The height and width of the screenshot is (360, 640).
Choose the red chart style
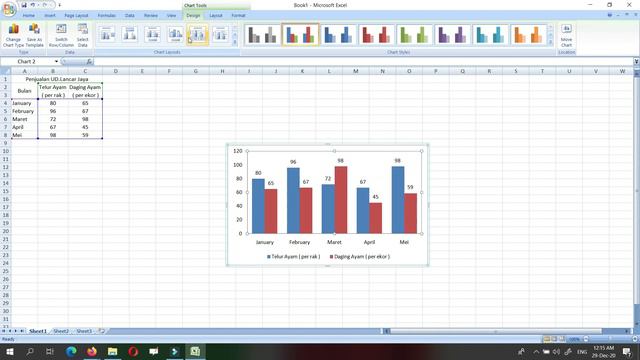coord(376,35)
